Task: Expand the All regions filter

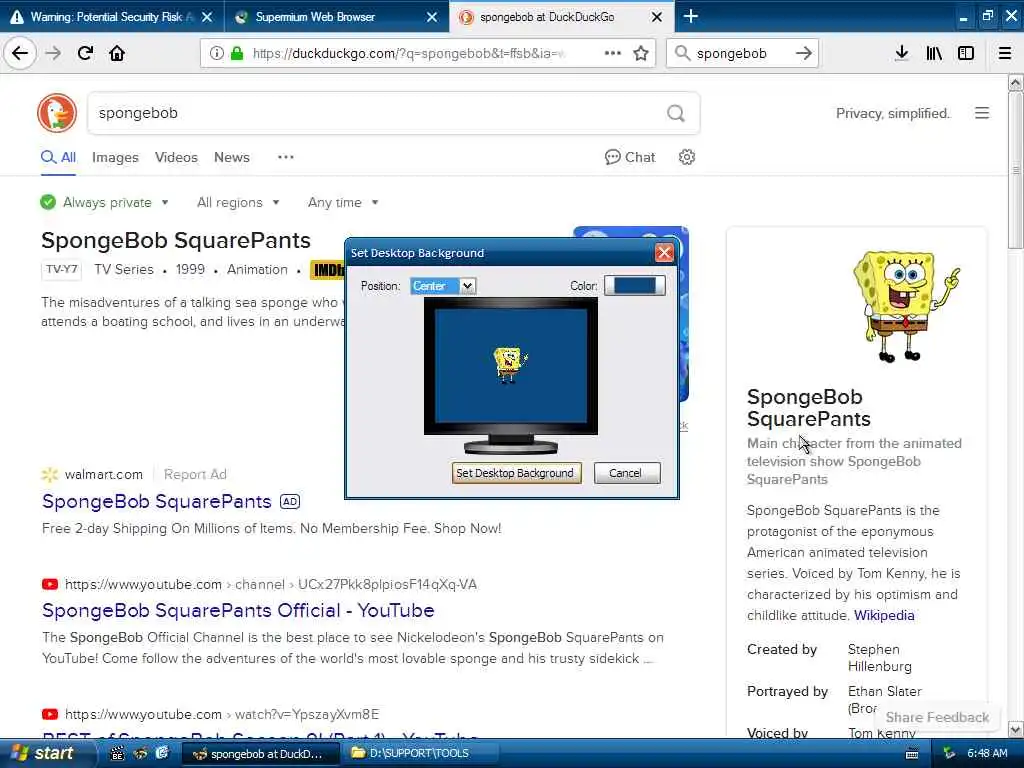Action: coord(238,202)
